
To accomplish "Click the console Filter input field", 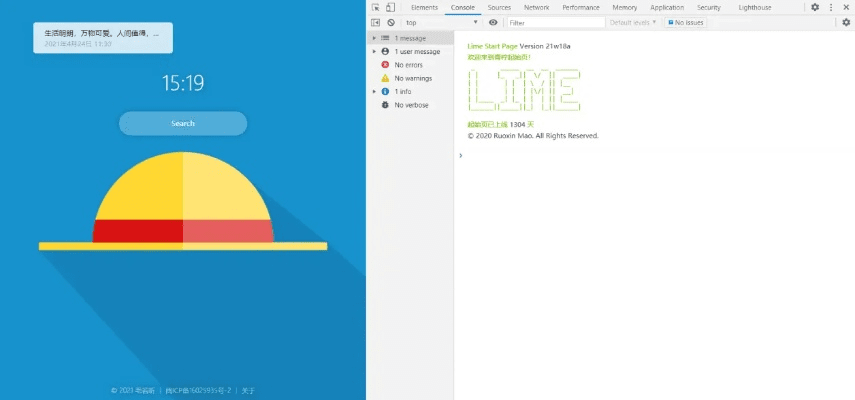I will click(555, 22).
